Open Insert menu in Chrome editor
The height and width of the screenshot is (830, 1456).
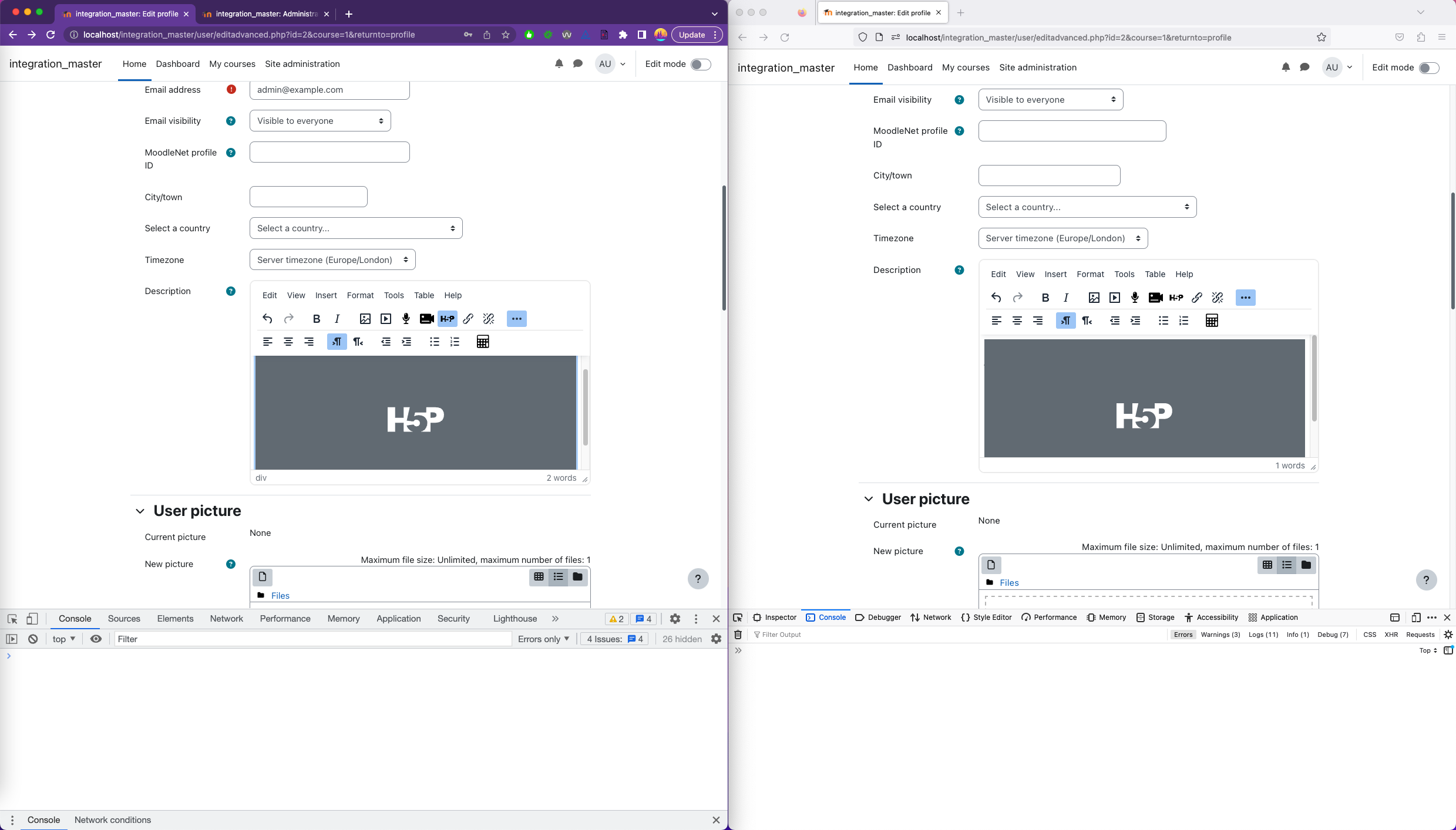tap(326, 295)
